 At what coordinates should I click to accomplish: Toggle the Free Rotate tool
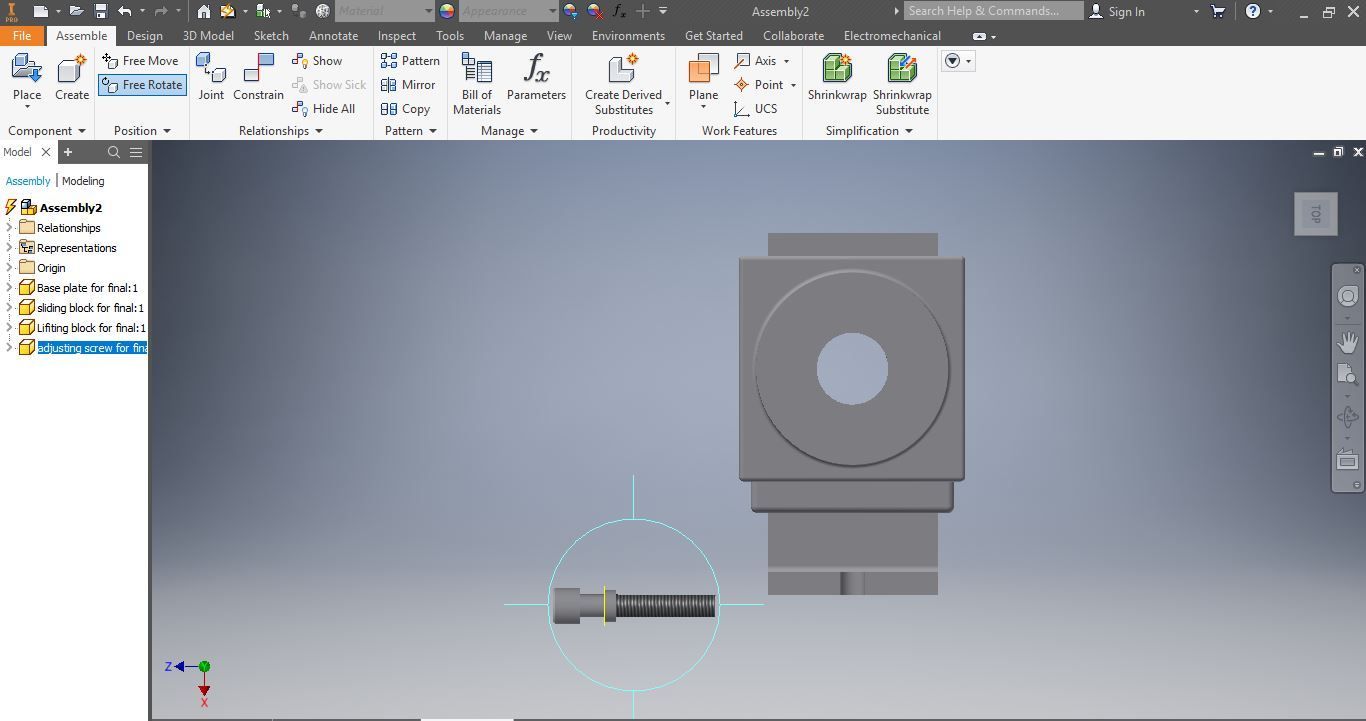[x=142, y=85]
